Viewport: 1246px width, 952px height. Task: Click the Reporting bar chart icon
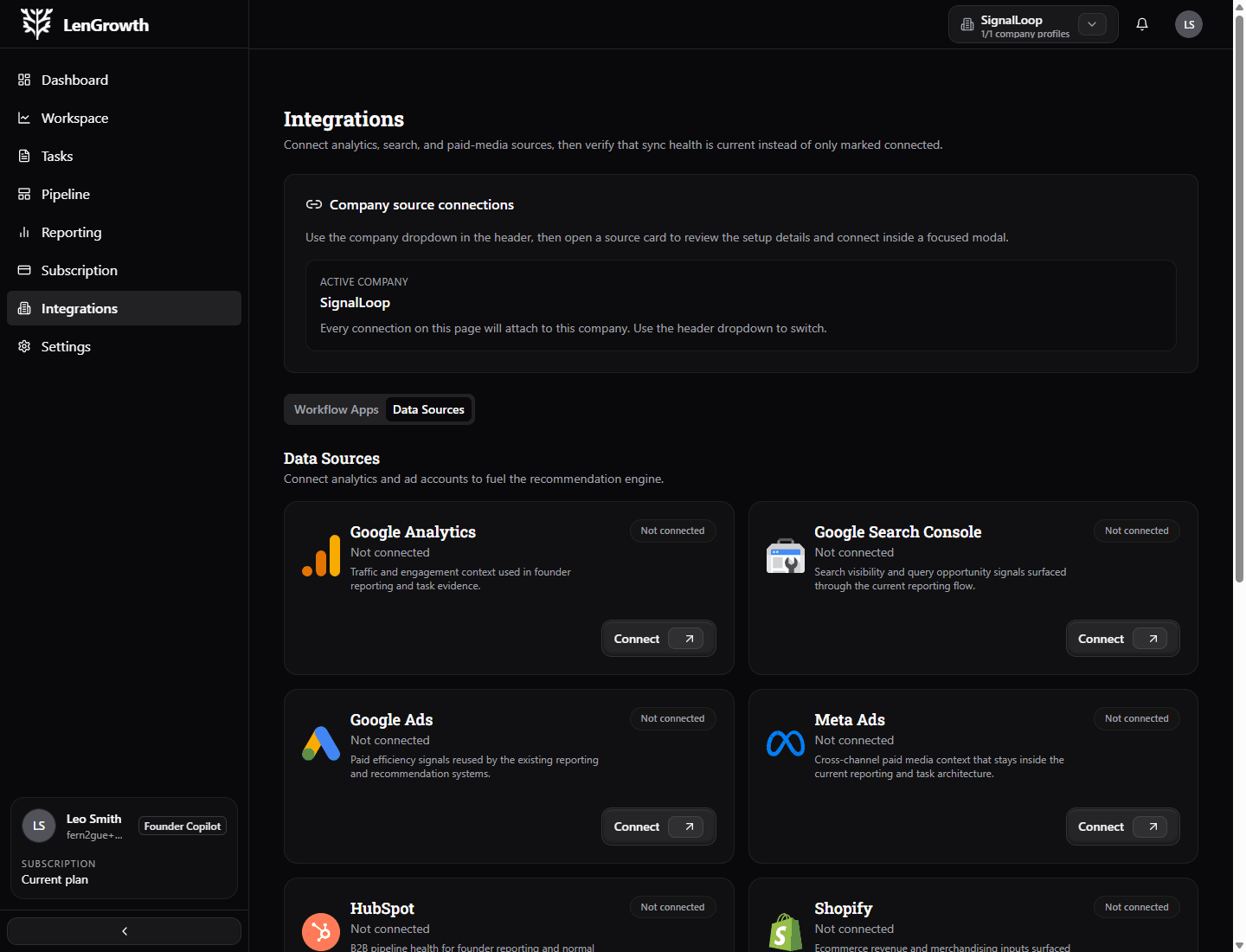[24, 232]
